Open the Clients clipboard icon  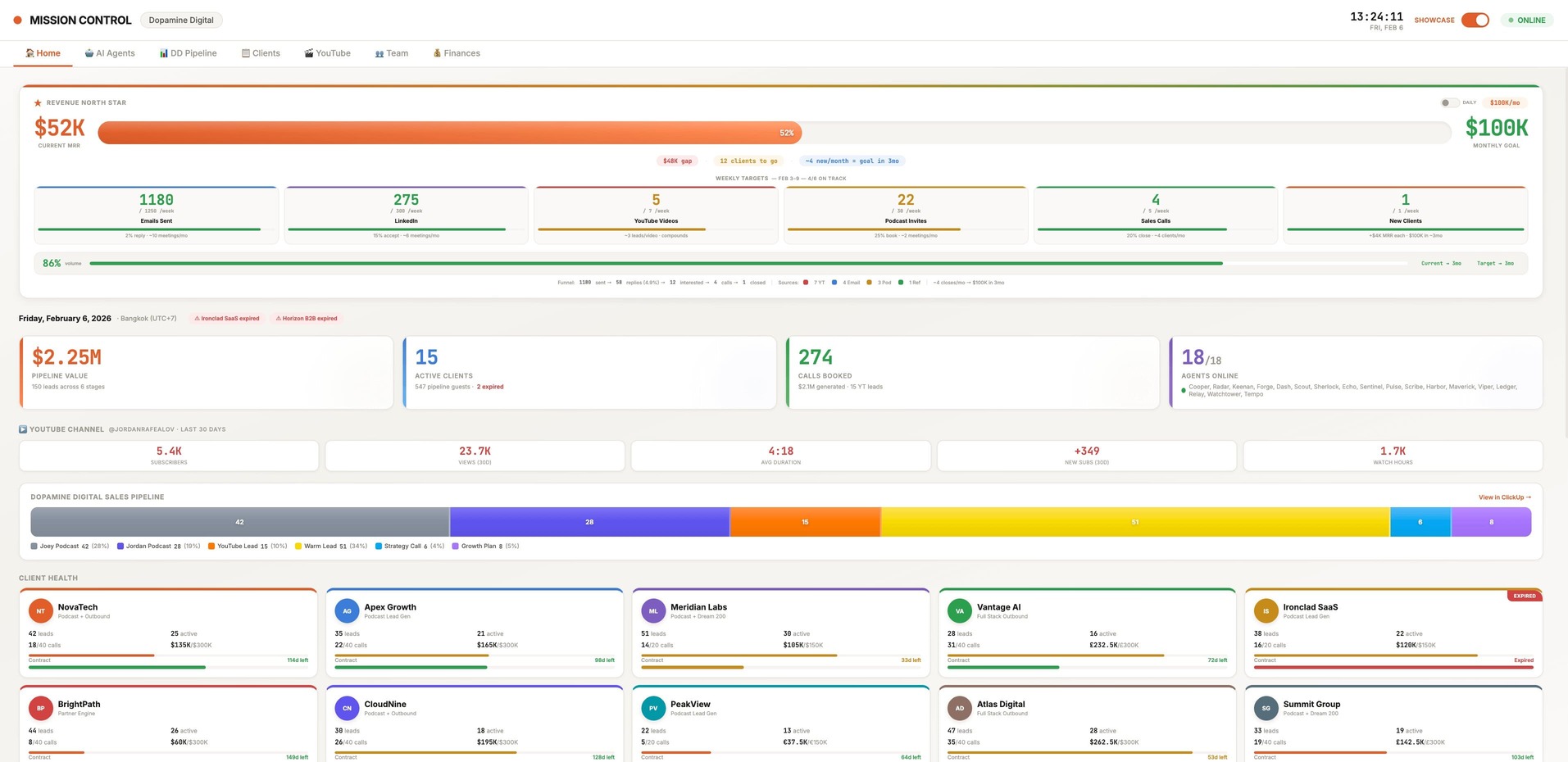[x=245, y=52]
